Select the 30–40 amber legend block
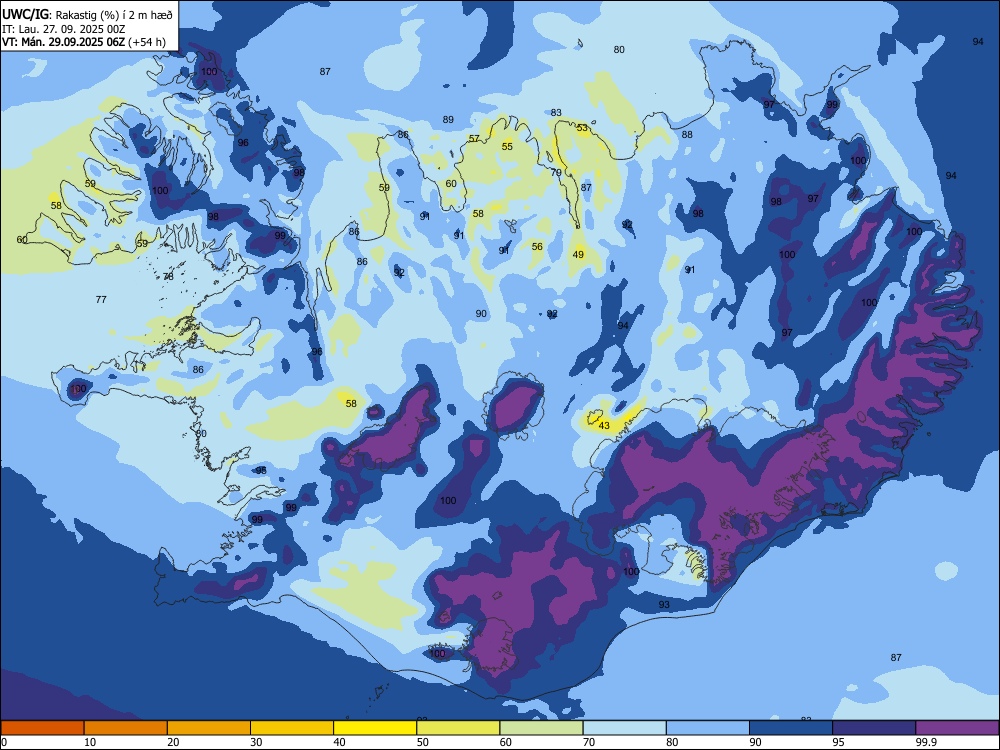Image resolution: width=1000 pixels, height=750 pixels. click(x=292, y=728)
